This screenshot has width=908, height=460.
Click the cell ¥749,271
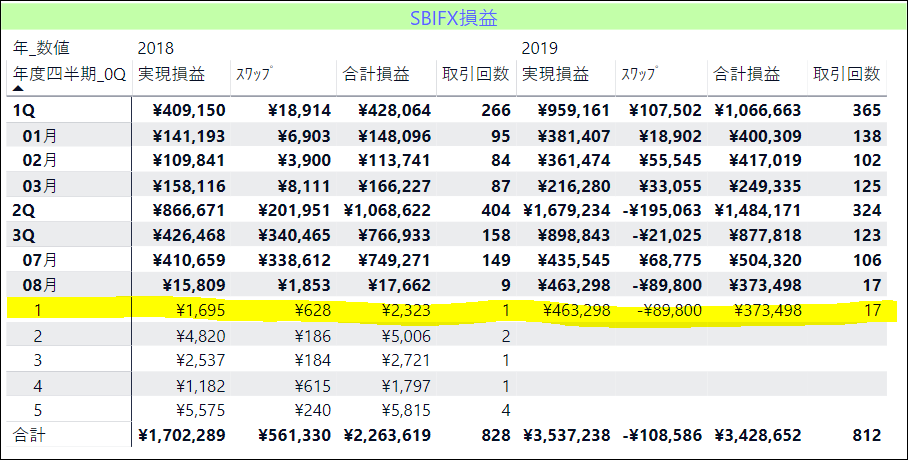coord(394,260)
